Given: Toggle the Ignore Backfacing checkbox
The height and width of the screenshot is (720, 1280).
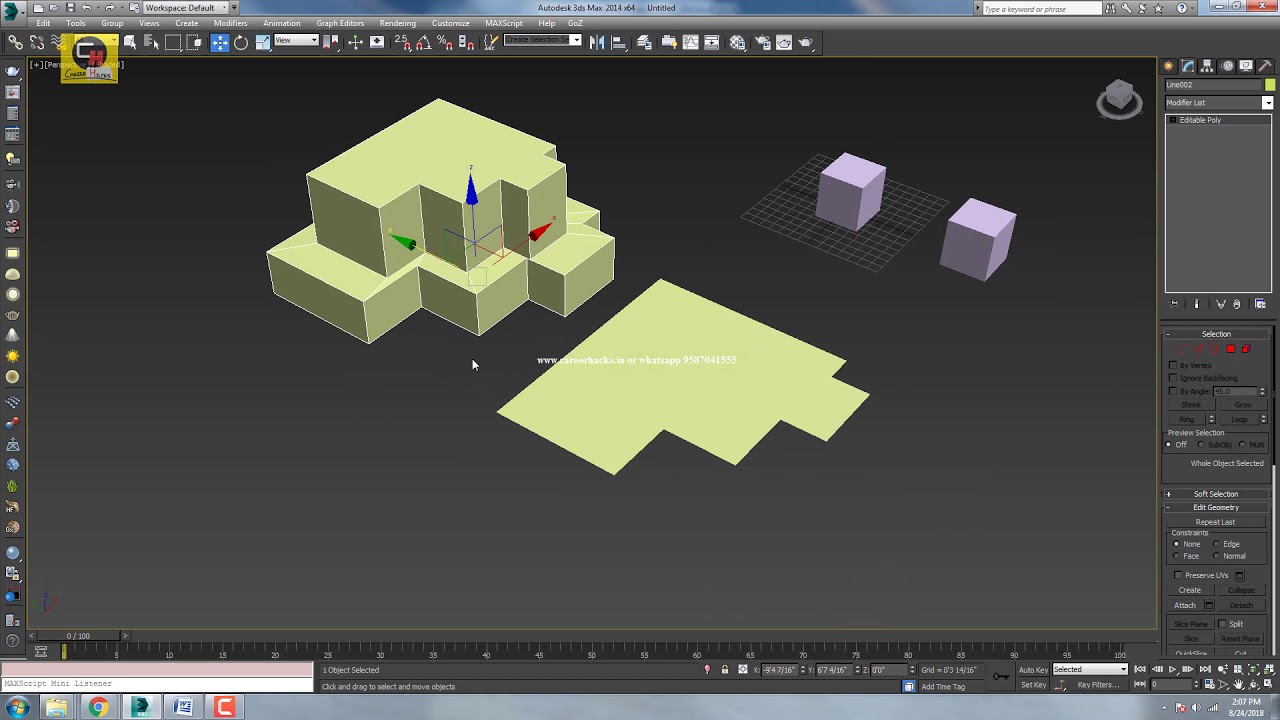Looking at the screenshot, I should [x=1173, y=378].
